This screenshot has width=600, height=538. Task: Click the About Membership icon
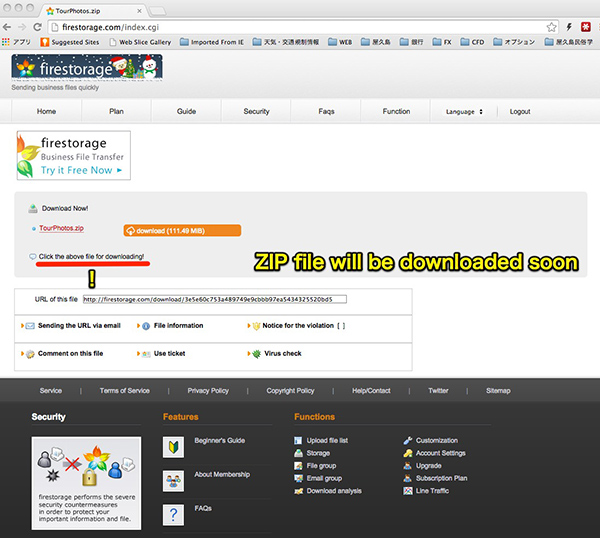coord(174,481)
